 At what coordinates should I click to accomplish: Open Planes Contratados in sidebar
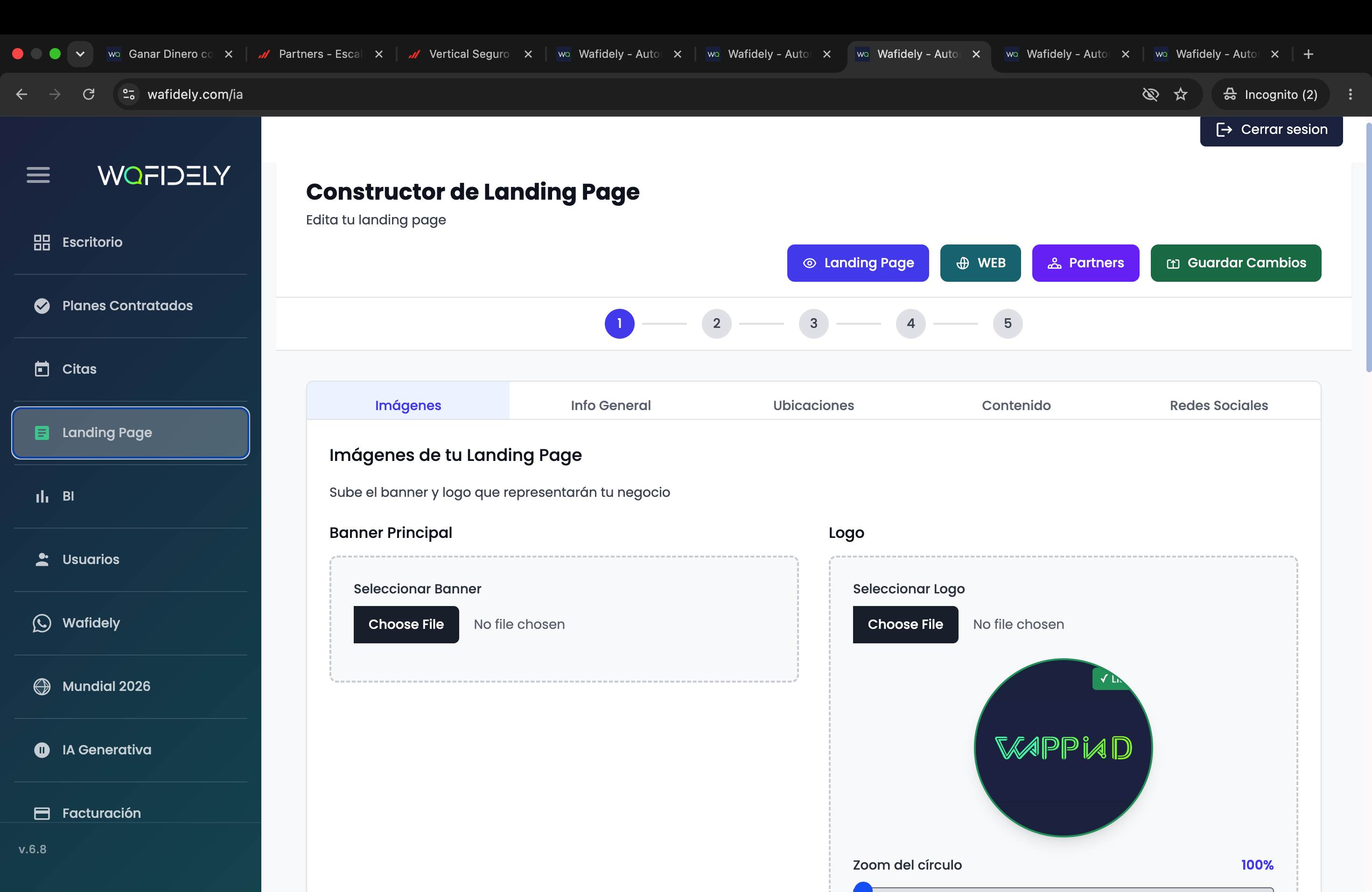(130, 306)
